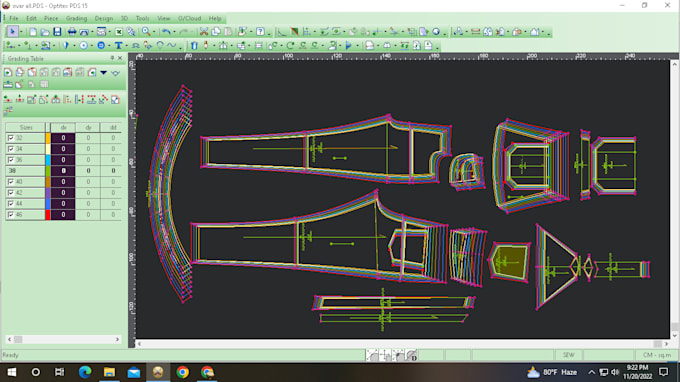Click the blue button/buttonhole icon
Viewport: 680px width, 382px height.
101,46
